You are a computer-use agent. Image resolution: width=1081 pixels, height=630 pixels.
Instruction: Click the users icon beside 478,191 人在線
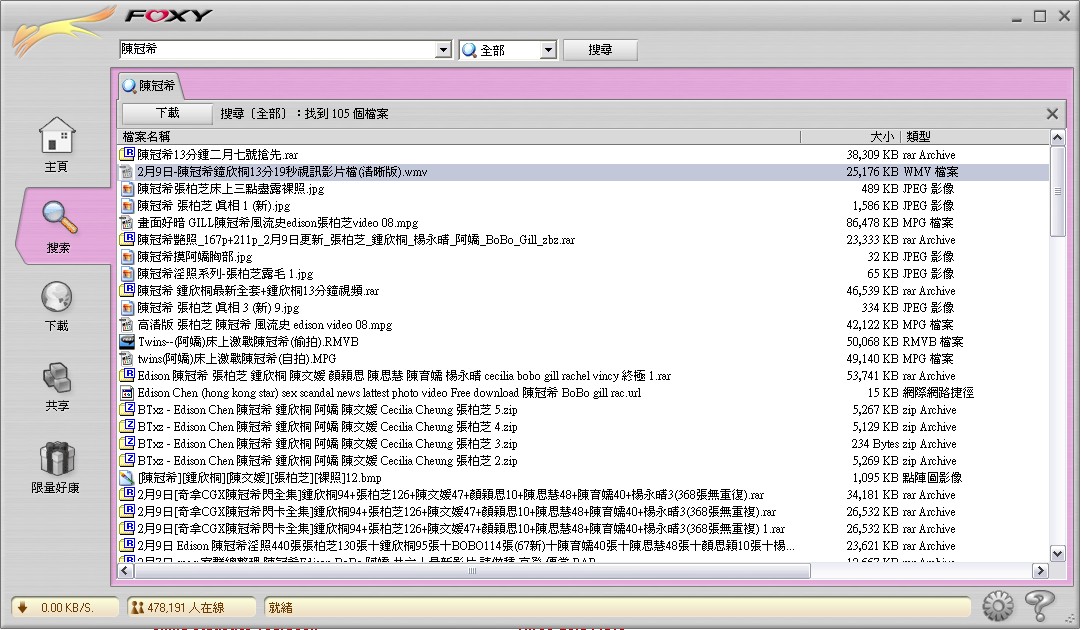137,607
